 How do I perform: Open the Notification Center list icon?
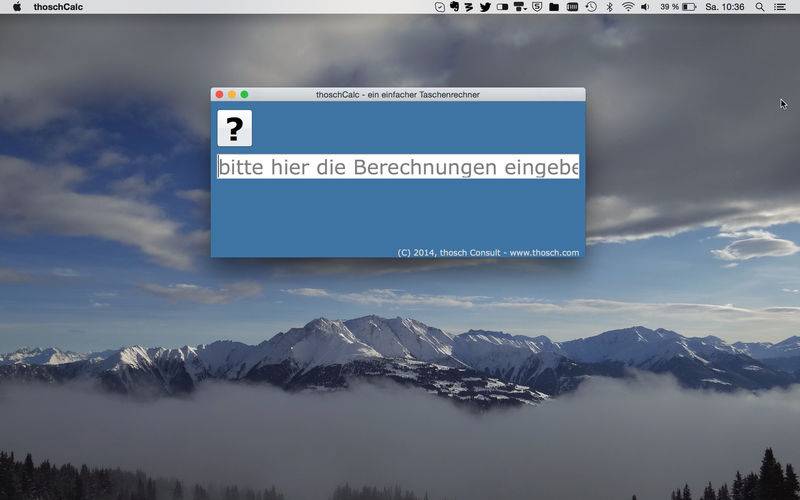780,7
